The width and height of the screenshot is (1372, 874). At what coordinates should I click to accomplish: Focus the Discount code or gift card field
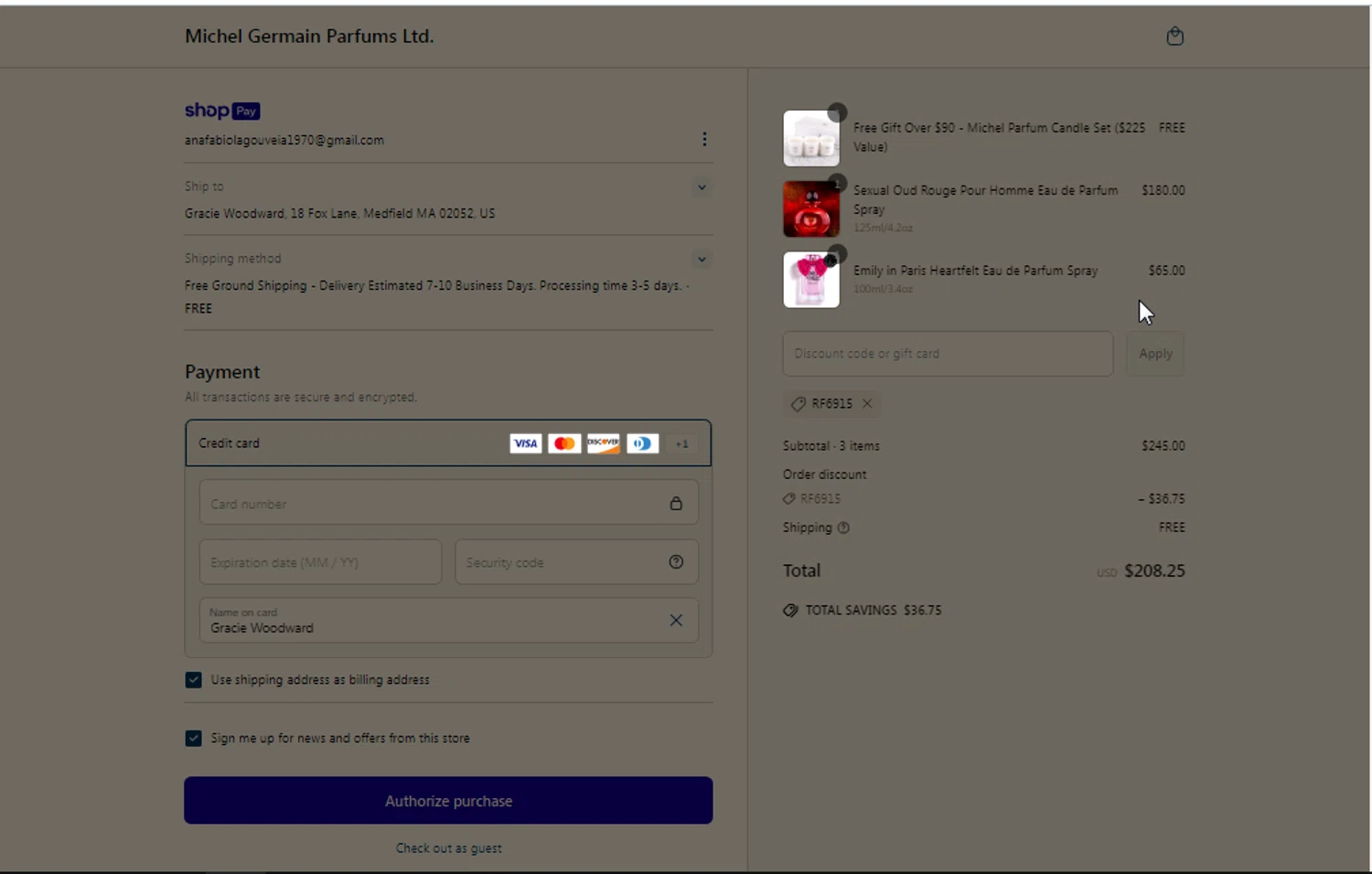948,354
